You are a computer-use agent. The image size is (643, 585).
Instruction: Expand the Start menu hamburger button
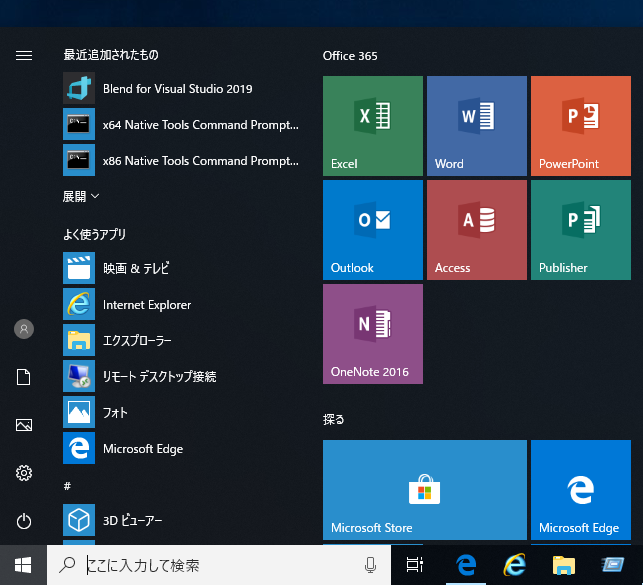click(24, 55)
